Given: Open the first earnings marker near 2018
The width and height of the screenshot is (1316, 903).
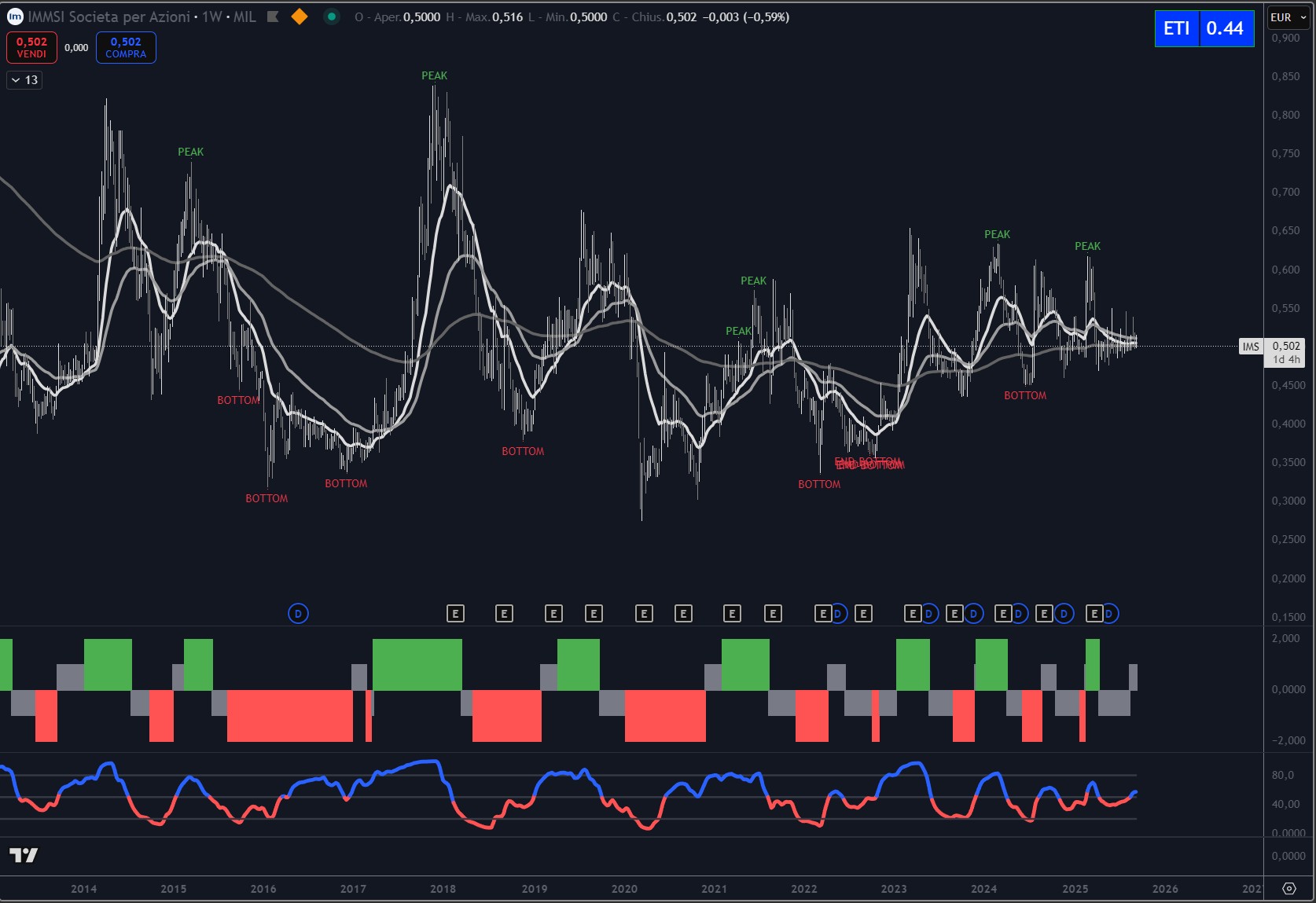Looking at the screenshot, I should click(x=455, y=614).
